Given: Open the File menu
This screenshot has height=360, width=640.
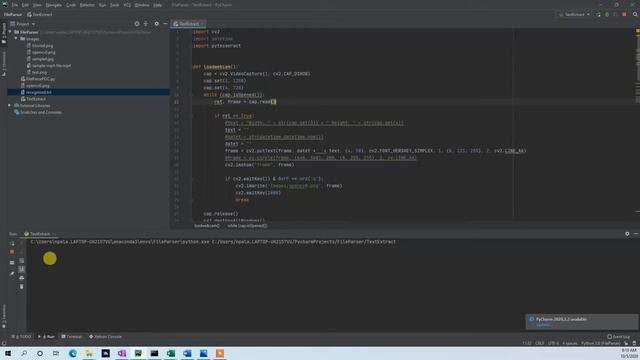Looking at the screenshot, I should [15, 5].
